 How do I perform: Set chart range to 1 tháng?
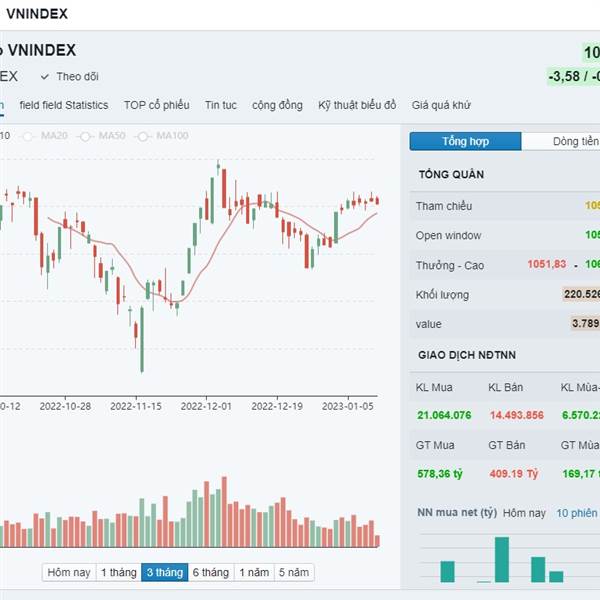119,572
